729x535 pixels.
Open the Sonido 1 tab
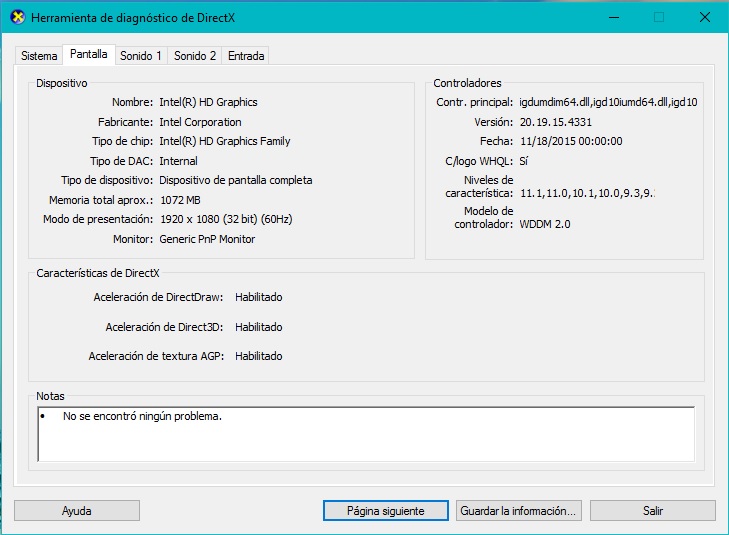tap(141, 56)
